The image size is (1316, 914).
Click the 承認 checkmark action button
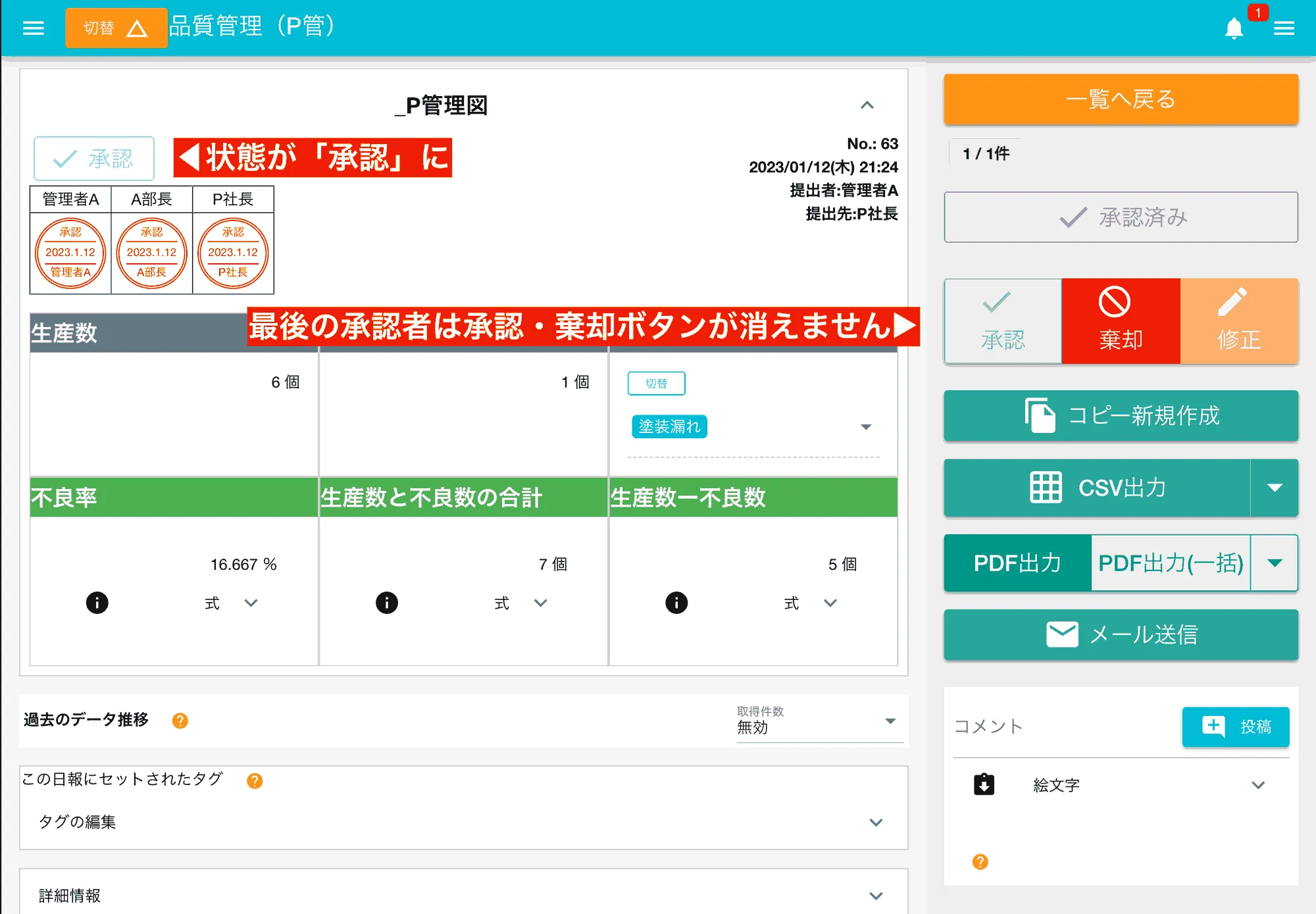(x=1002, y=321)
